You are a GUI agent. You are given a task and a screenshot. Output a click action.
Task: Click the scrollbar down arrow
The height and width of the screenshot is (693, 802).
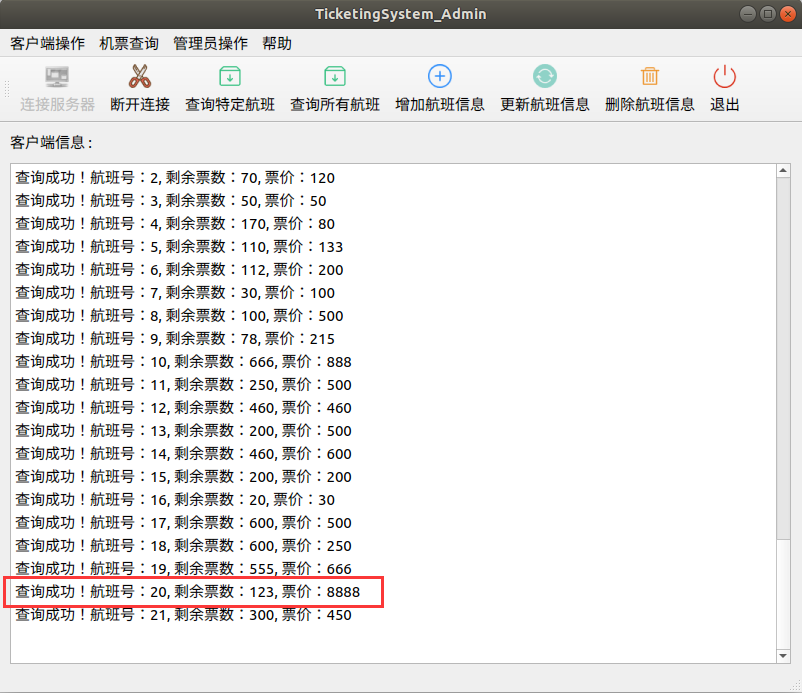pos(783,656)
